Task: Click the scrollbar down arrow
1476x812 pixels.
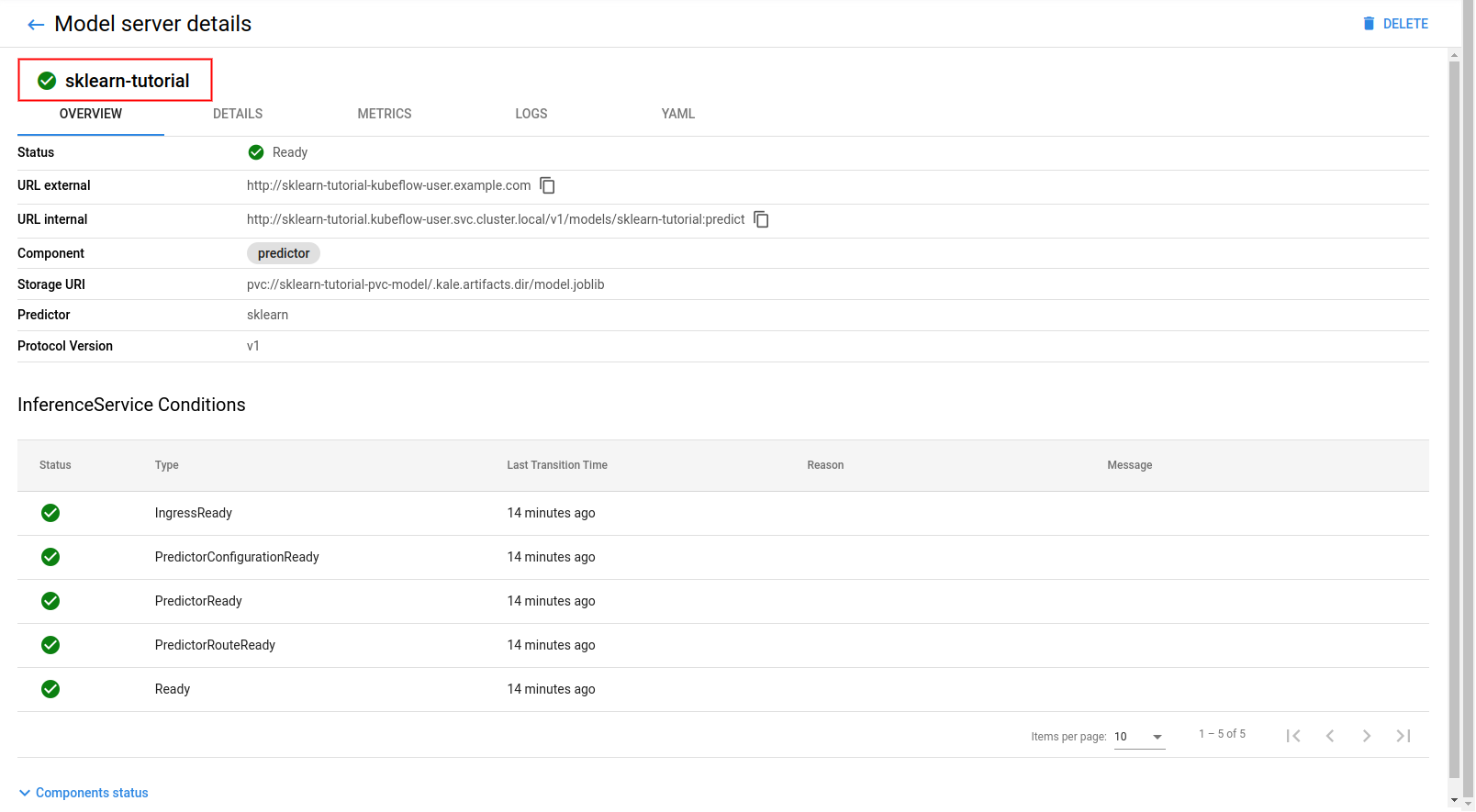Action: [x=1454, y=801]
